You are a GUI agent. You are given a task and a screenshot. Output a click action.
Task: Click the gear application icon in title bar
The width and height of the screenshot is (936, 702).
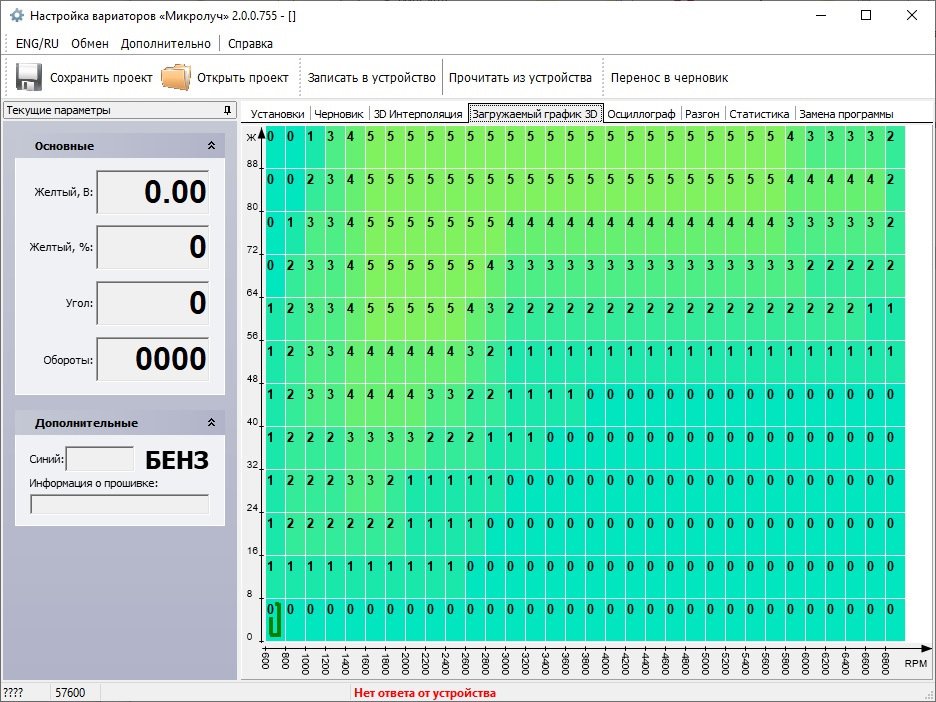[17, 16]
